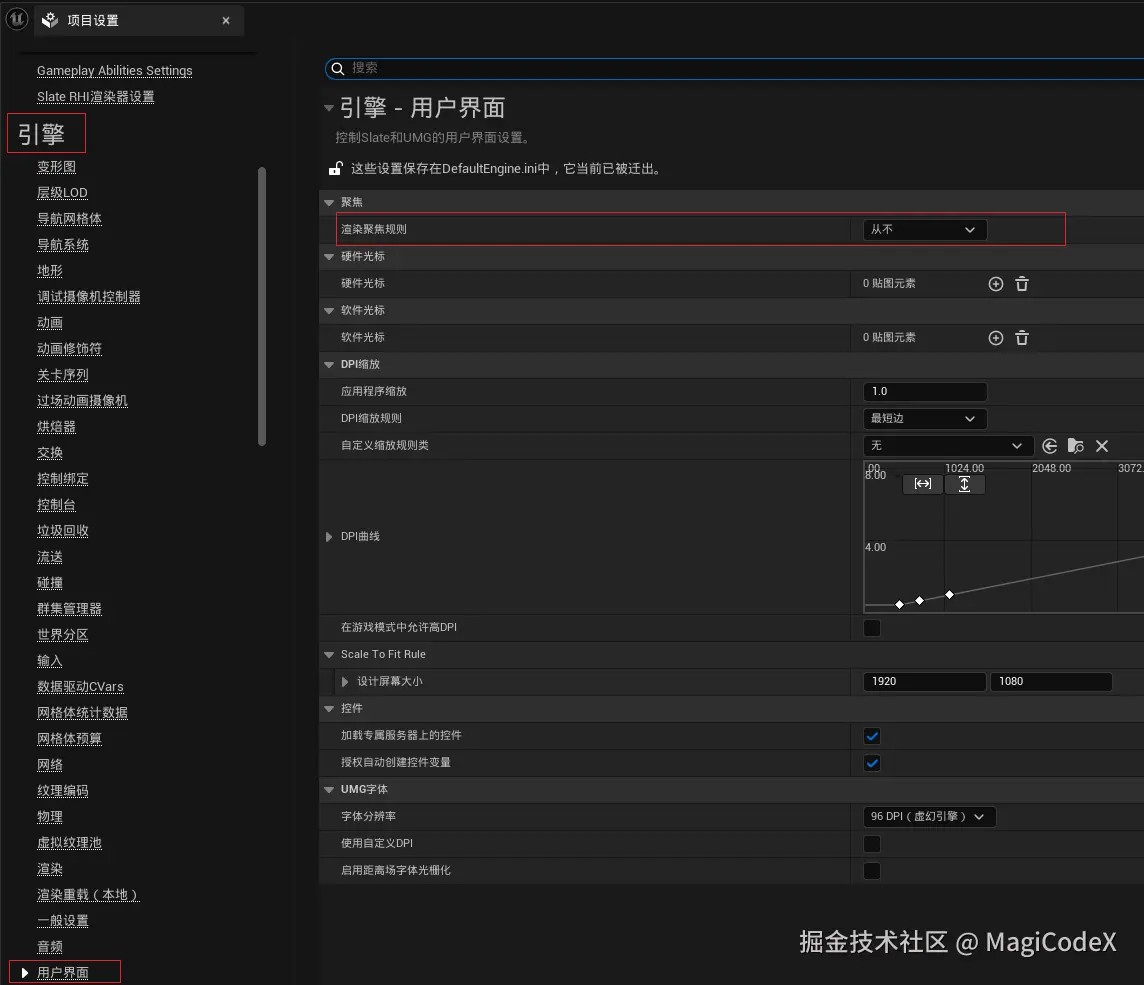
Task: Collapse the 聚焦 section
Action: 329,203
